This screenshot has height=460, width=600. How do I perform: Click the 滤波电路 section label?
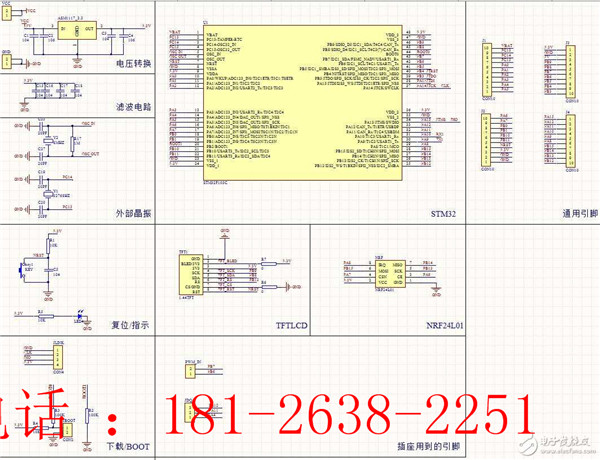point(134,107)
